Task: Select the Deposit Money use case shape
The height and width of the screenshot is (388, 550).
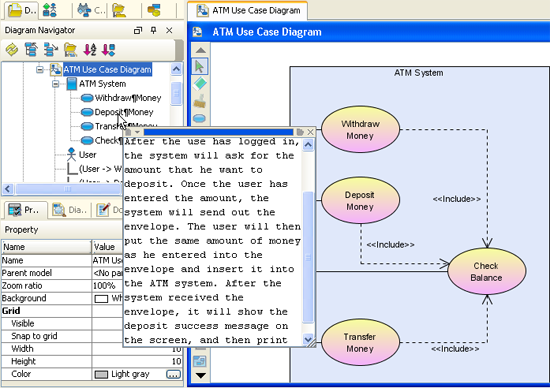Action: [360, 200]
